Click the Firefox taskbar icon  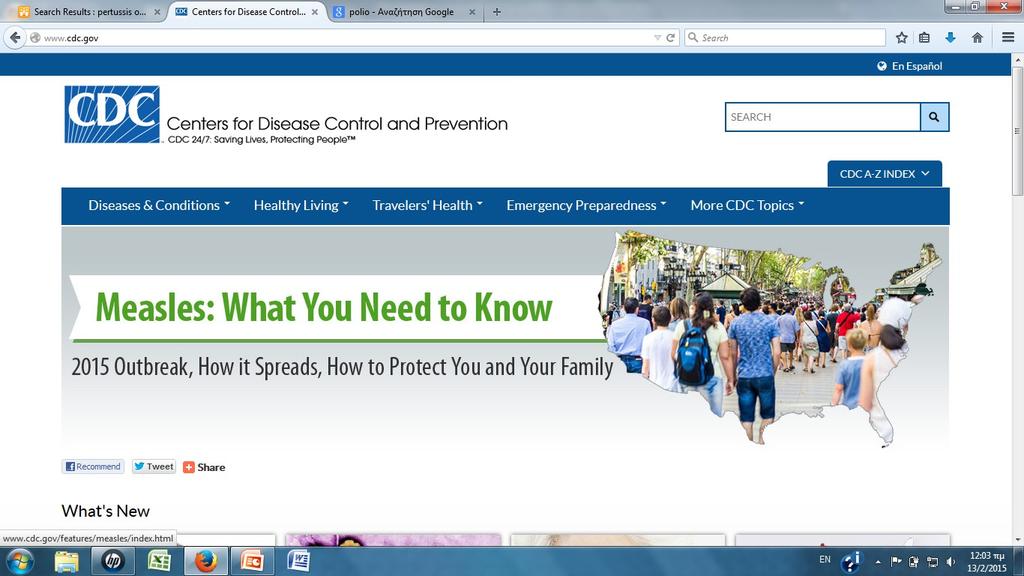tap(206, 561)
